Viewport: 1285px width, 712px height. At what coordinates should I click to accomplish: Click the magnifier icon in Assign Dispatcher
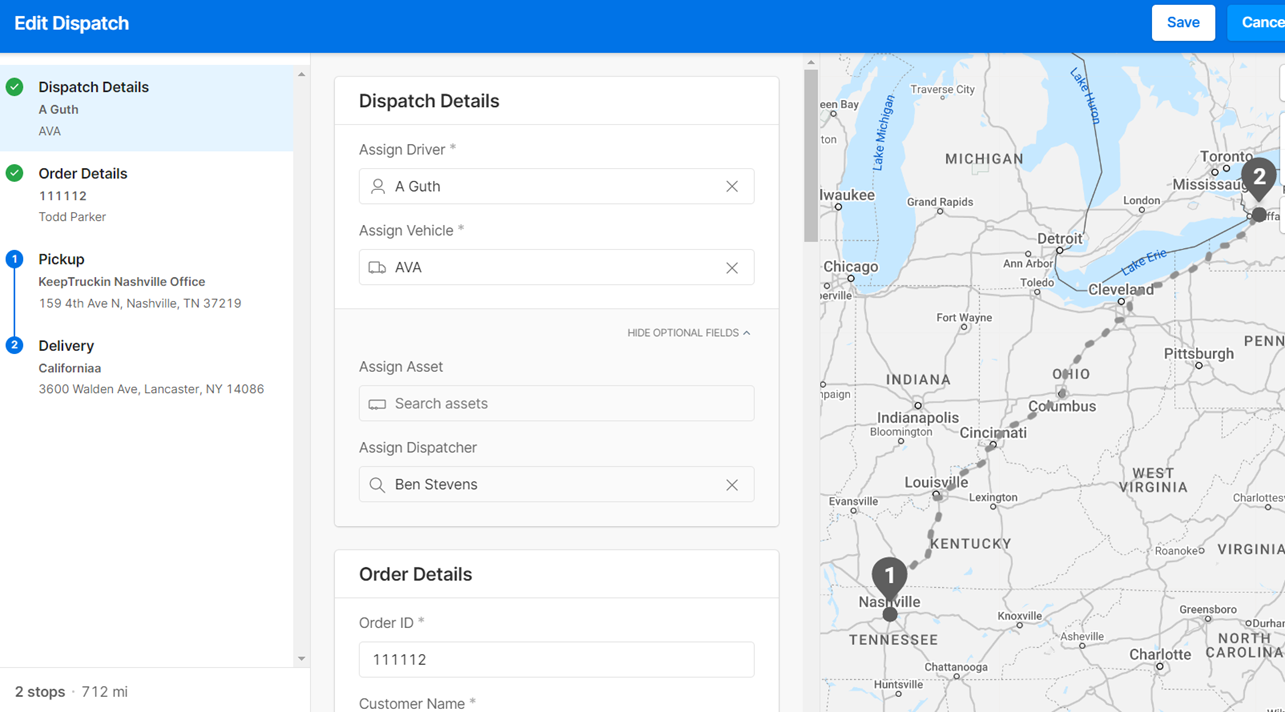pyautogui.click(x=377, y=485)
